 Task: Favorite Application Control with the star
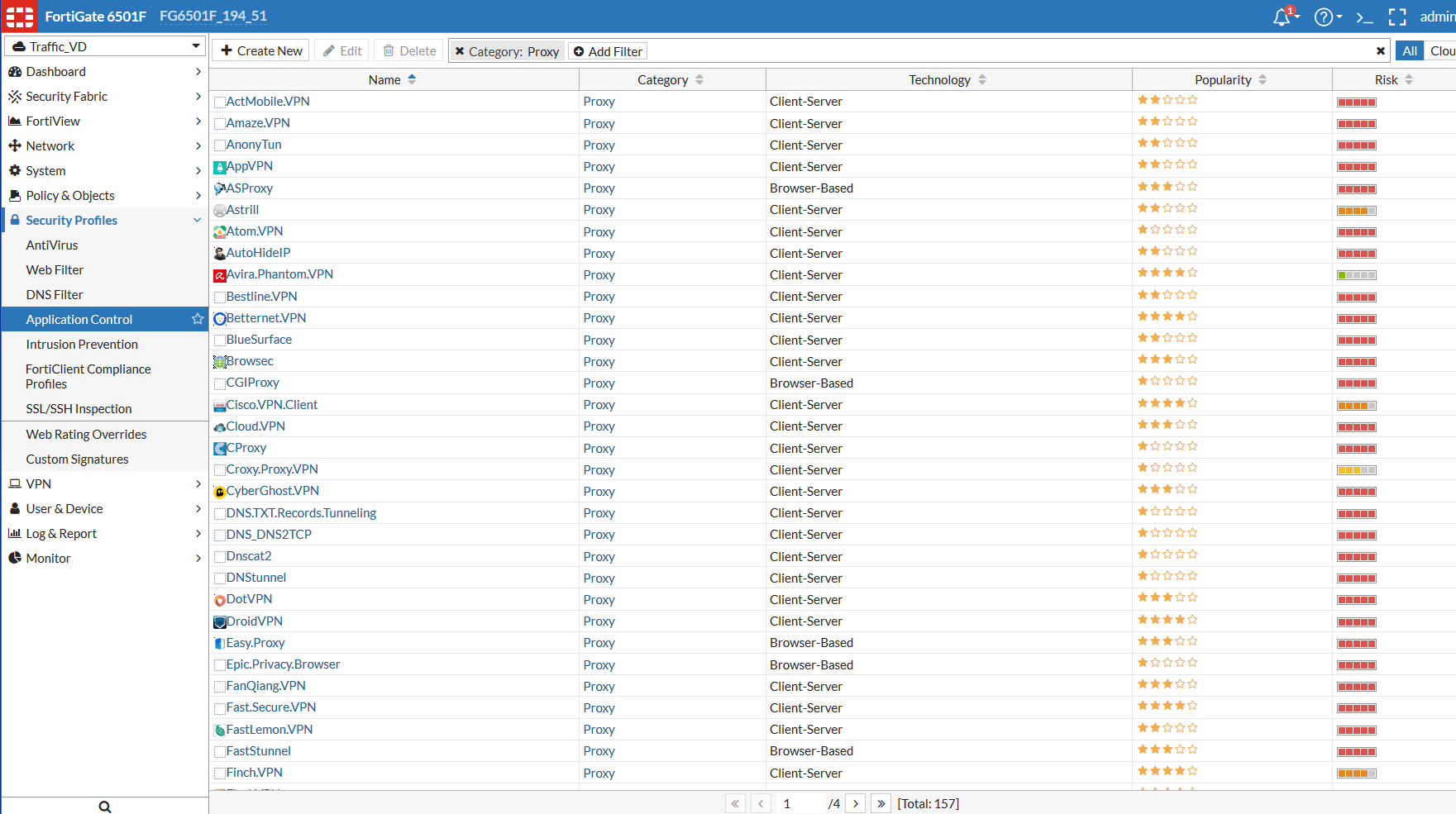point(198,319)
